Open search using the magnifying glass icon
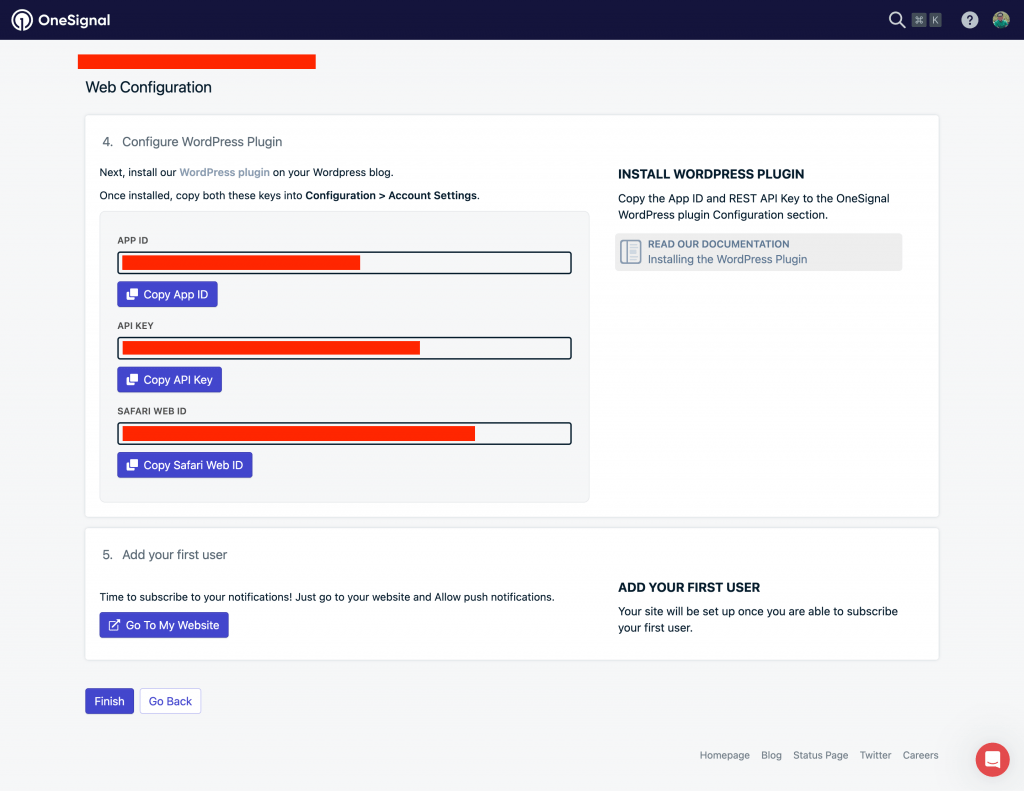 pyautogui.click(x=897, y=19)
